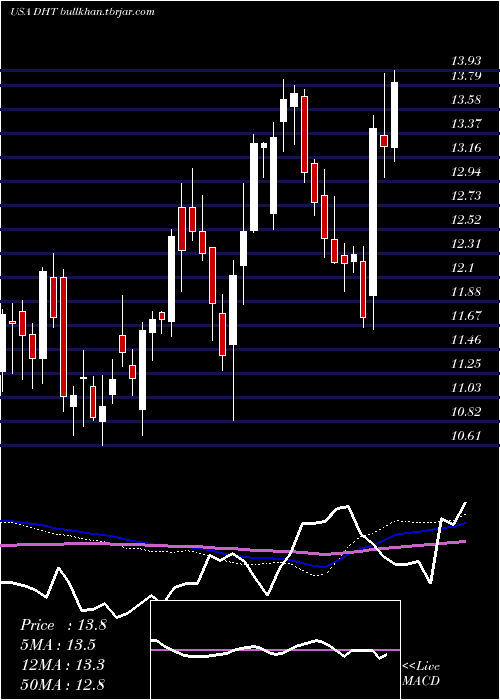500x700 pixels.
Task: Select the '5MA : 13.5' value
Action: click(58, 645)
